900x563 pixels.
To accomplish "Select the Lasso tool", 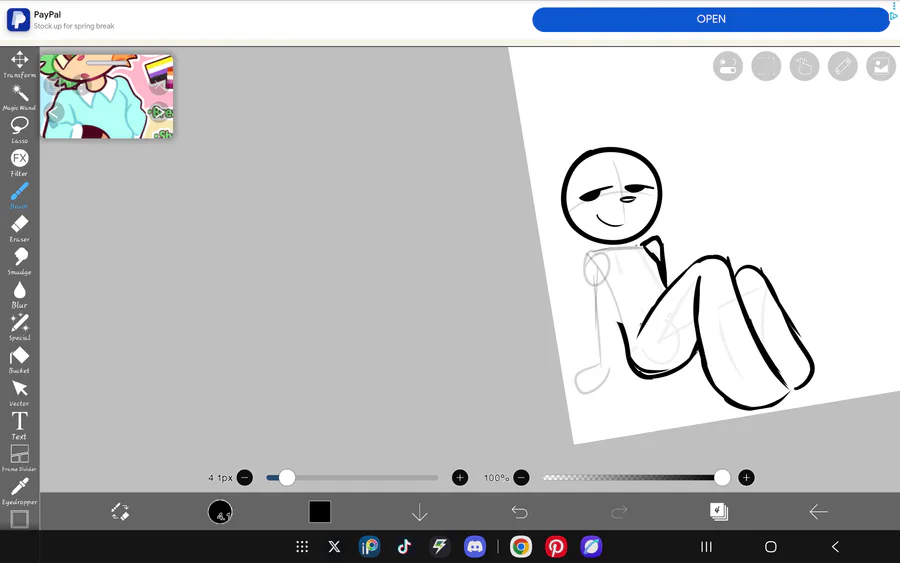I will [x=20, y=130].
